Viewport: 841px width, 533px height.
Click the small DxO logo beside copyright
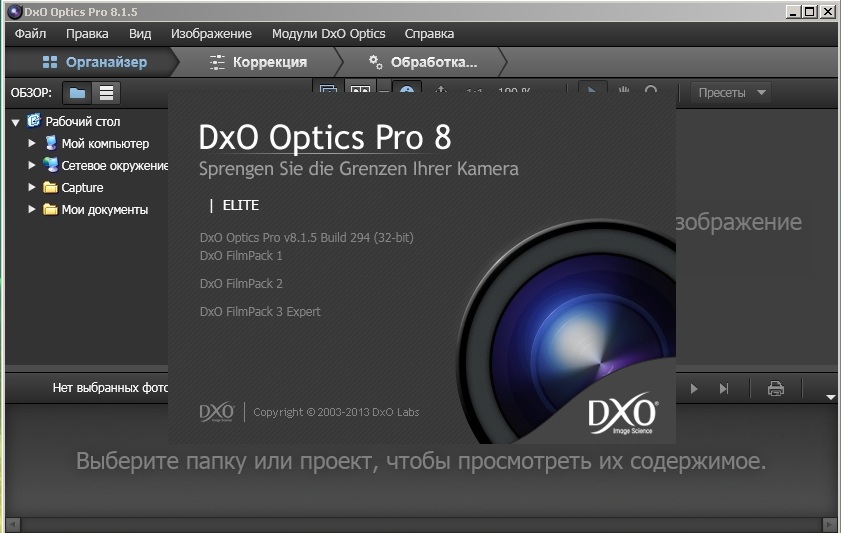tap(217, 412)
